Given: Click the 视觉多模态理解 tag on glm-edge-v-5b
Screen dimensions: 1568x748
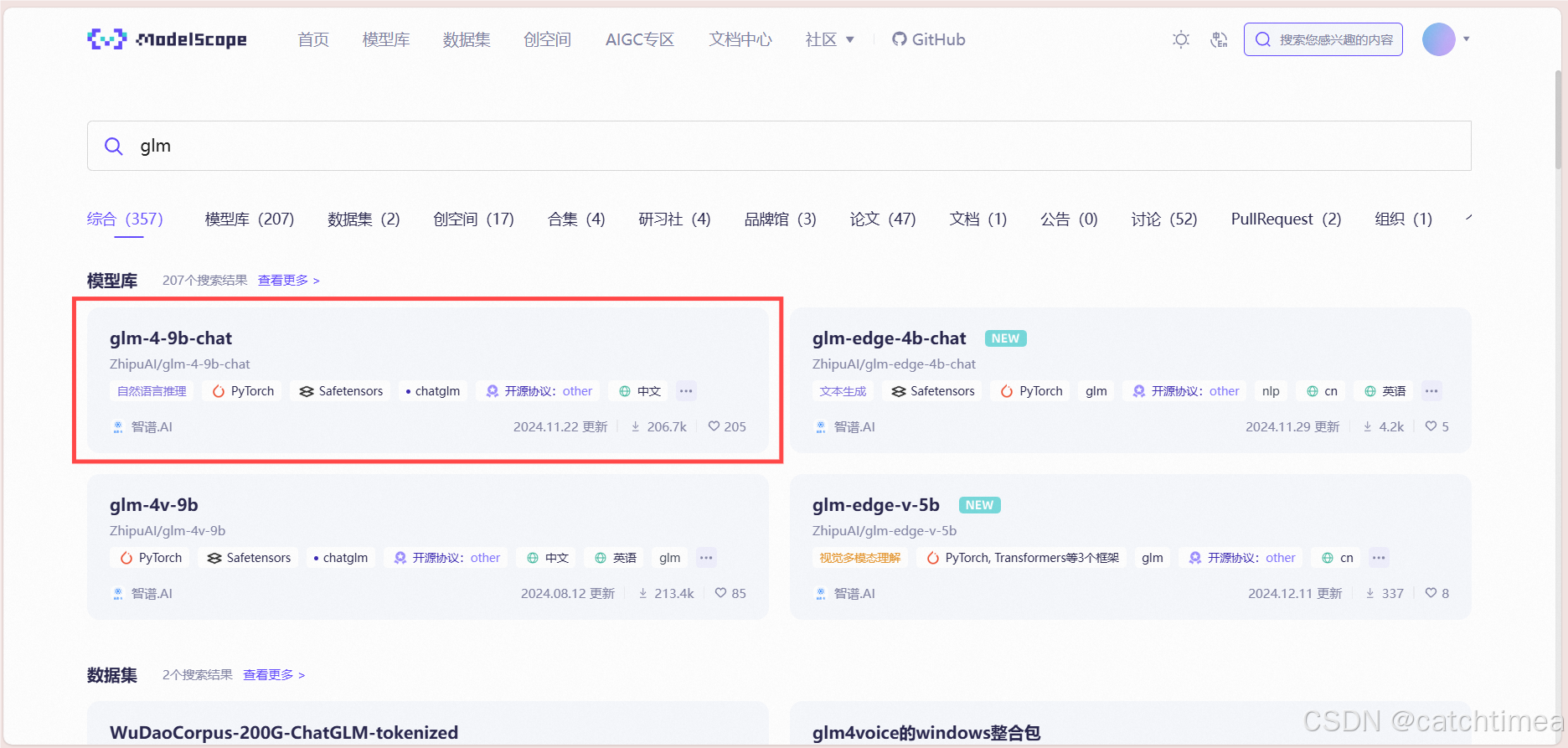Looking at the screenshot, I should (x=860, y=558).
